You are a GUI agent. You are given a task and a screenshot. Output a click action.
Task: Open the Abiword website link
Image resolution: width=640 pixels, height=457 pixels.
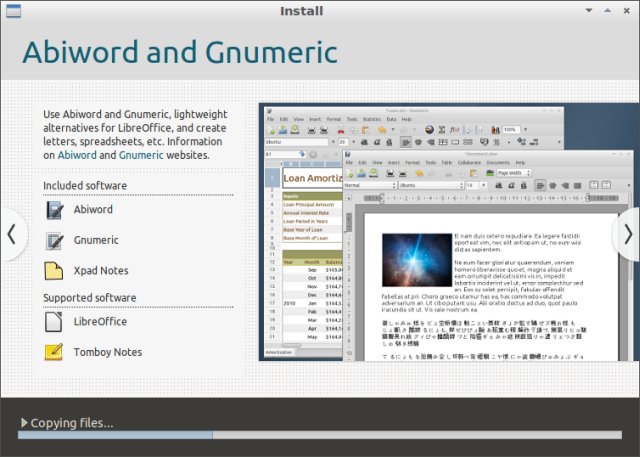(x=77, y=155)
